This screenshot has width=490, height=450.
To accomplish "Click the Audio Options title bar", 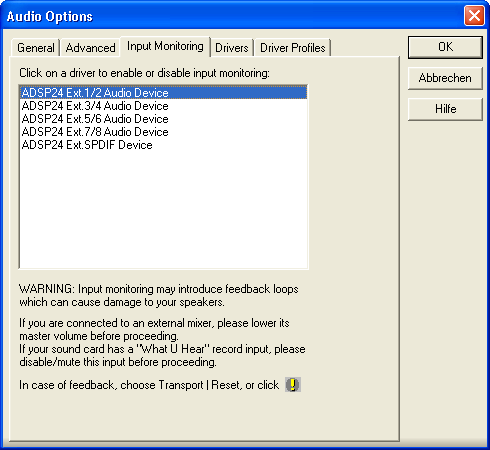I will (233, 16).
